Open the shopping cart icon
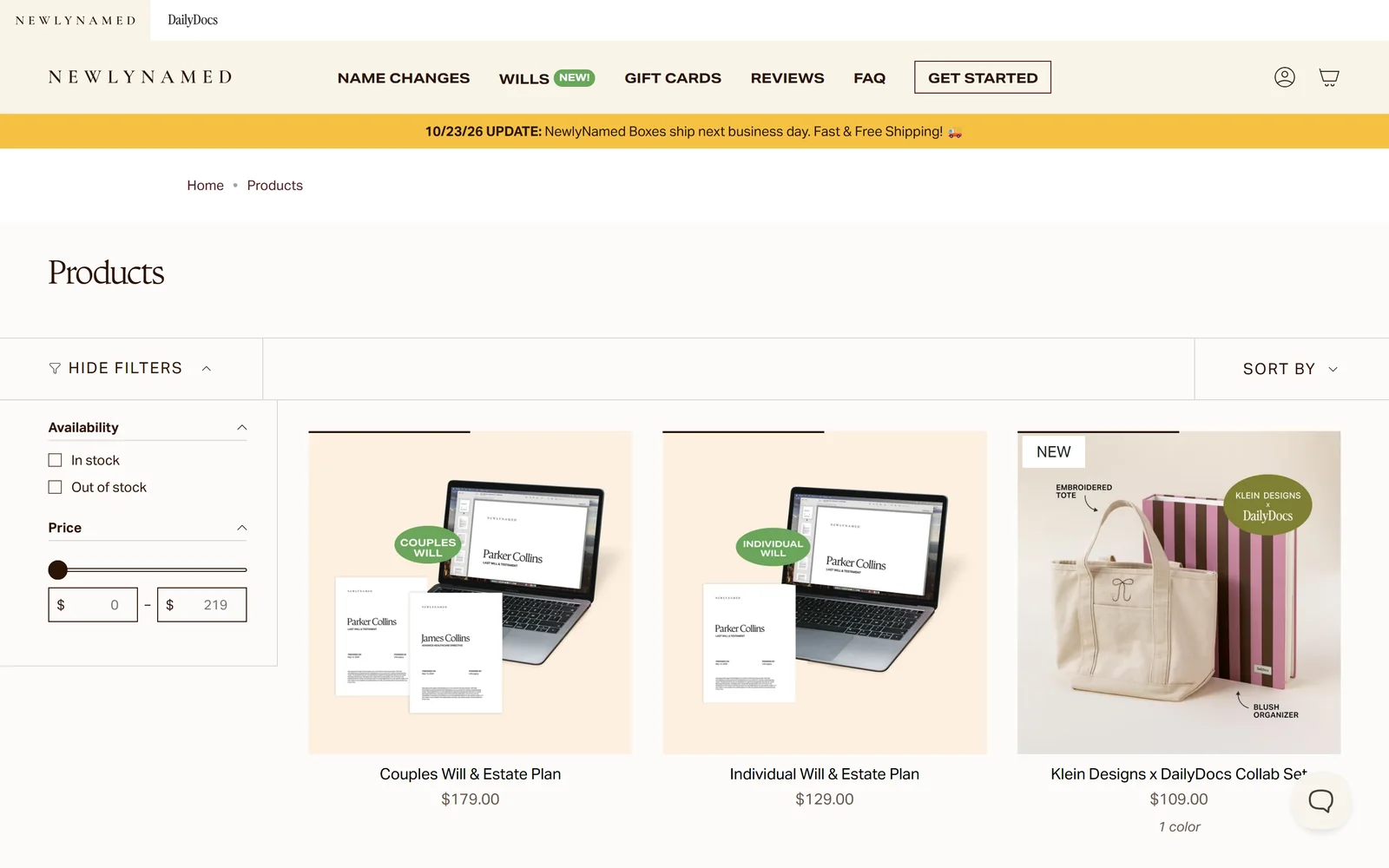 point(1328,77)
